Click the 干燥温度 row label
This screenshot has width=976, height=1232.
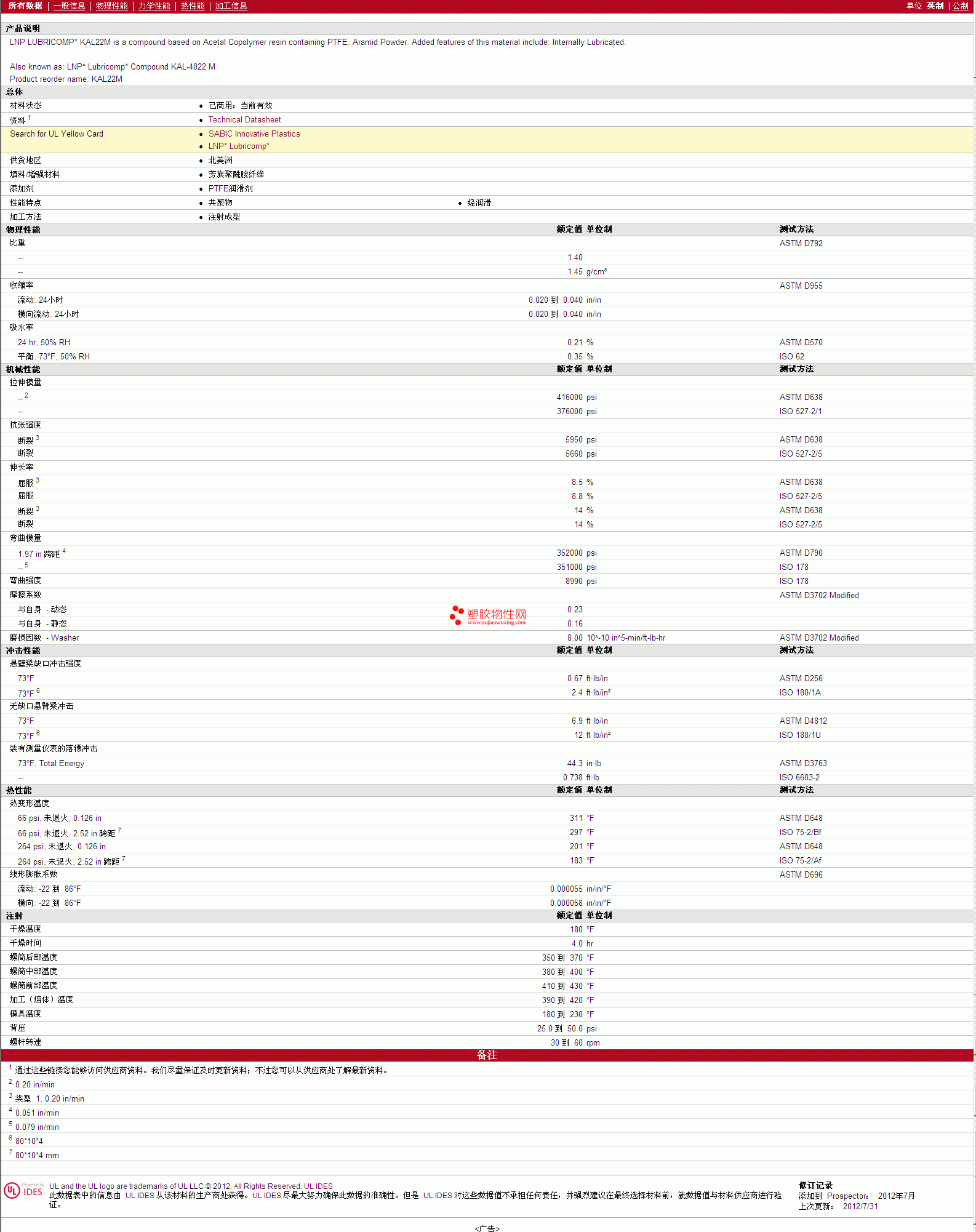(x=25, y=929)
